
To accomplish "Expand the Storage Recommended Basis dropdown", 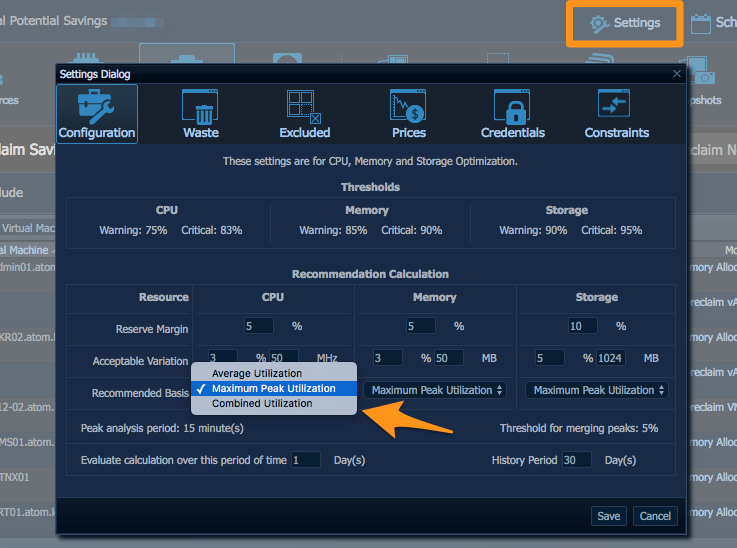I will [596, 390].
